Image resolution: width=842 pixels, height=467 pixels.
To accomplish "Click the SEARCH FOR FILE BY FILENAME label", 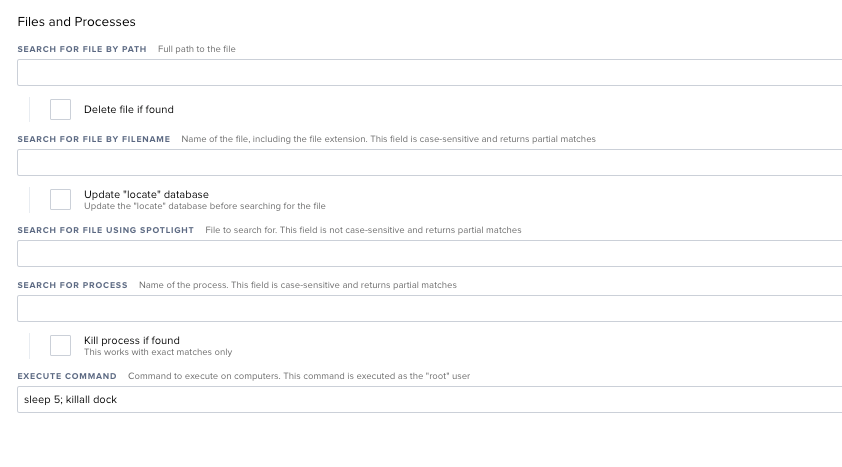I will tap(93, 139).
